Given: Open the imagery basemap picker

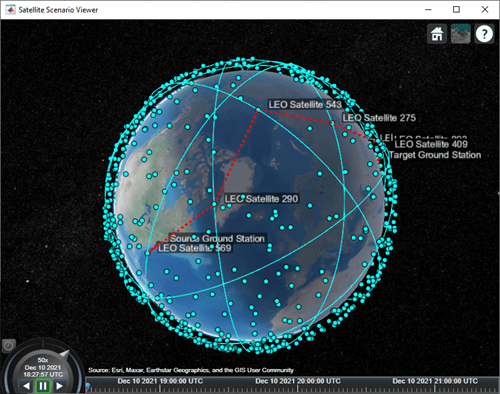Looking at the screenshot, I should (x=461, y=34).
